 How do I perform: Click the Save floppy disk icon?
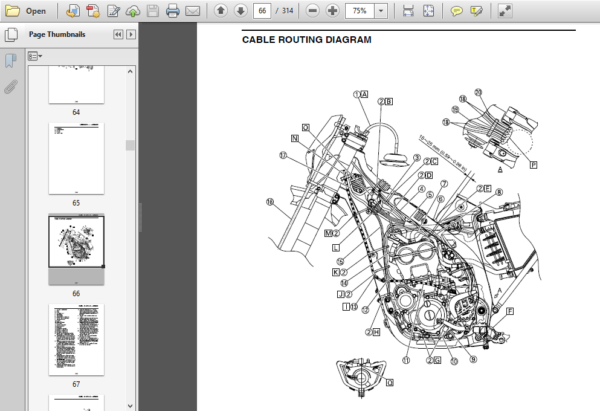pyautogui.click(x=153, y=11)
